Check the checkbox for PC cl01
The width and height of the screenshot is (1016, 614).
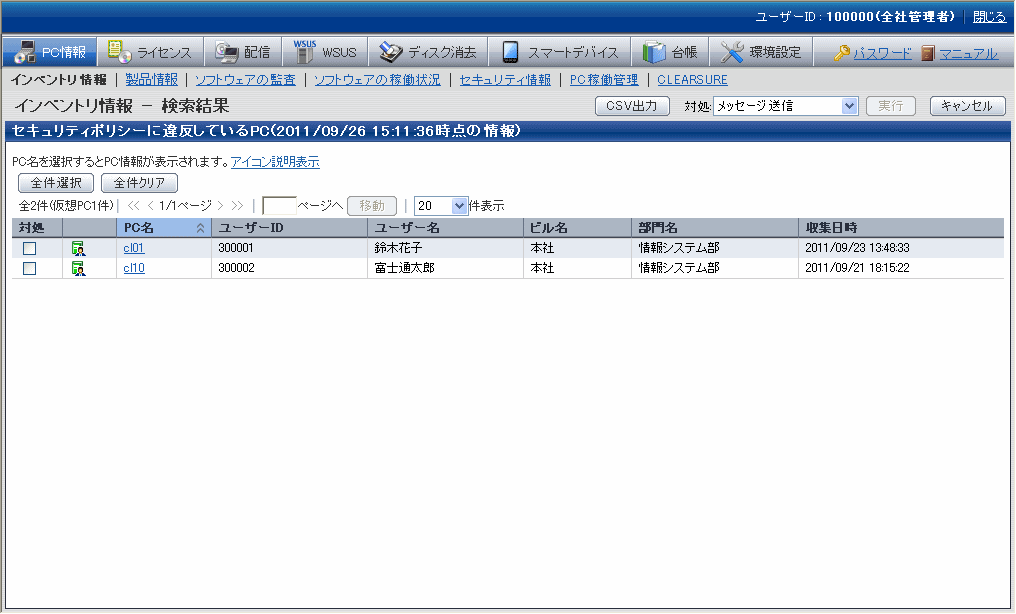coord(30,248)
